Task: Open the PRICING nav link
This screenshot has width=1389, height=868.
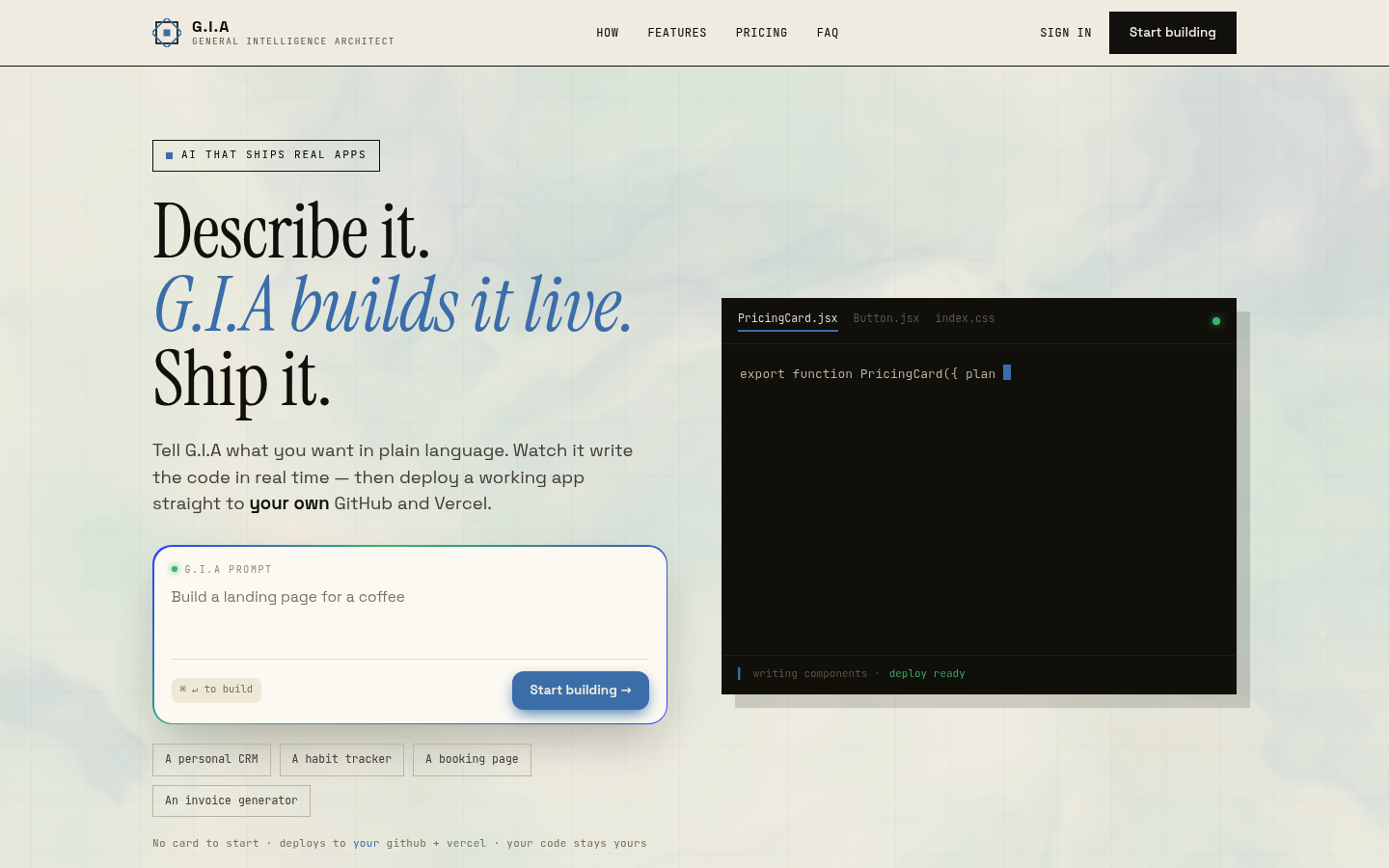Action: tap(762, 33)
